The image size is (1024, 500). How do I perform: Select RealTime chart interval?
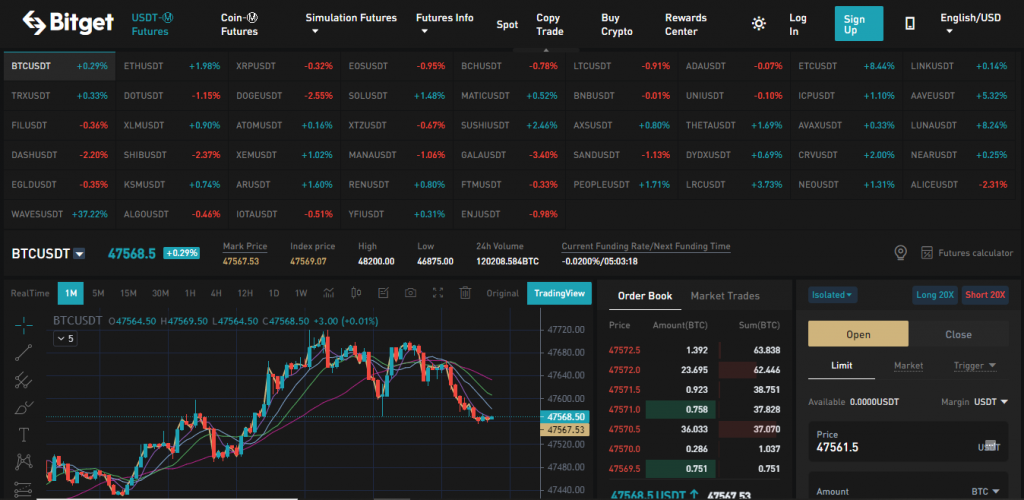(x=30, y=293)
